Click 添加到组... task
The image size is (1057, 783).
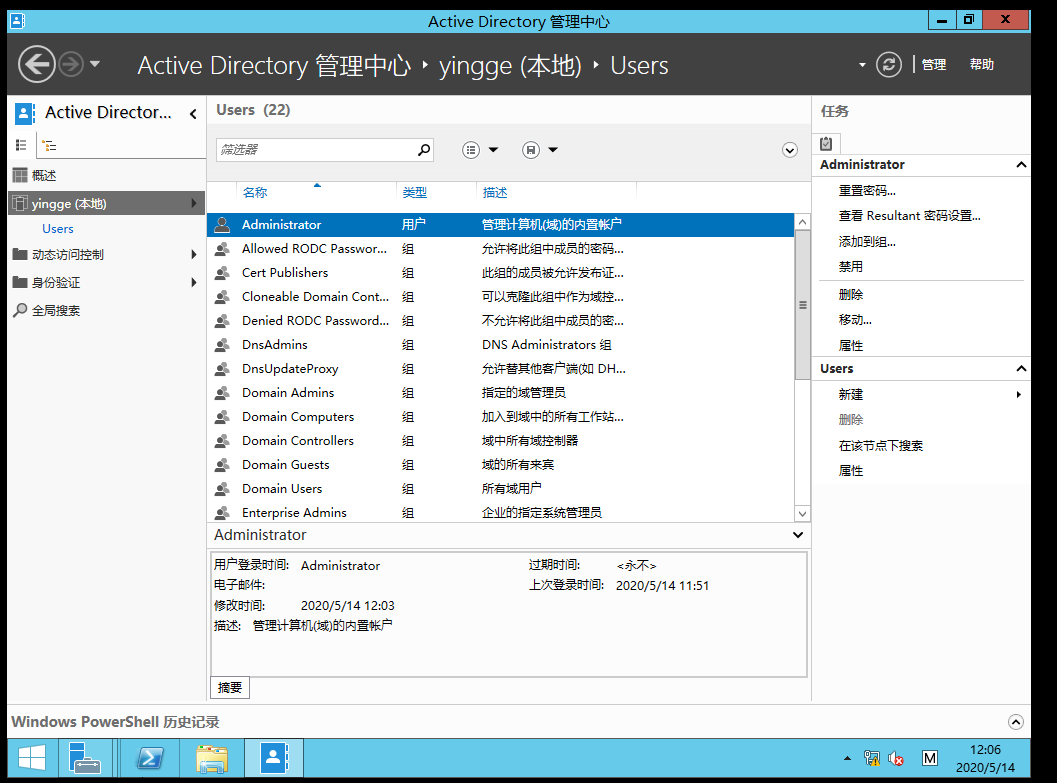tap(867, 241)
